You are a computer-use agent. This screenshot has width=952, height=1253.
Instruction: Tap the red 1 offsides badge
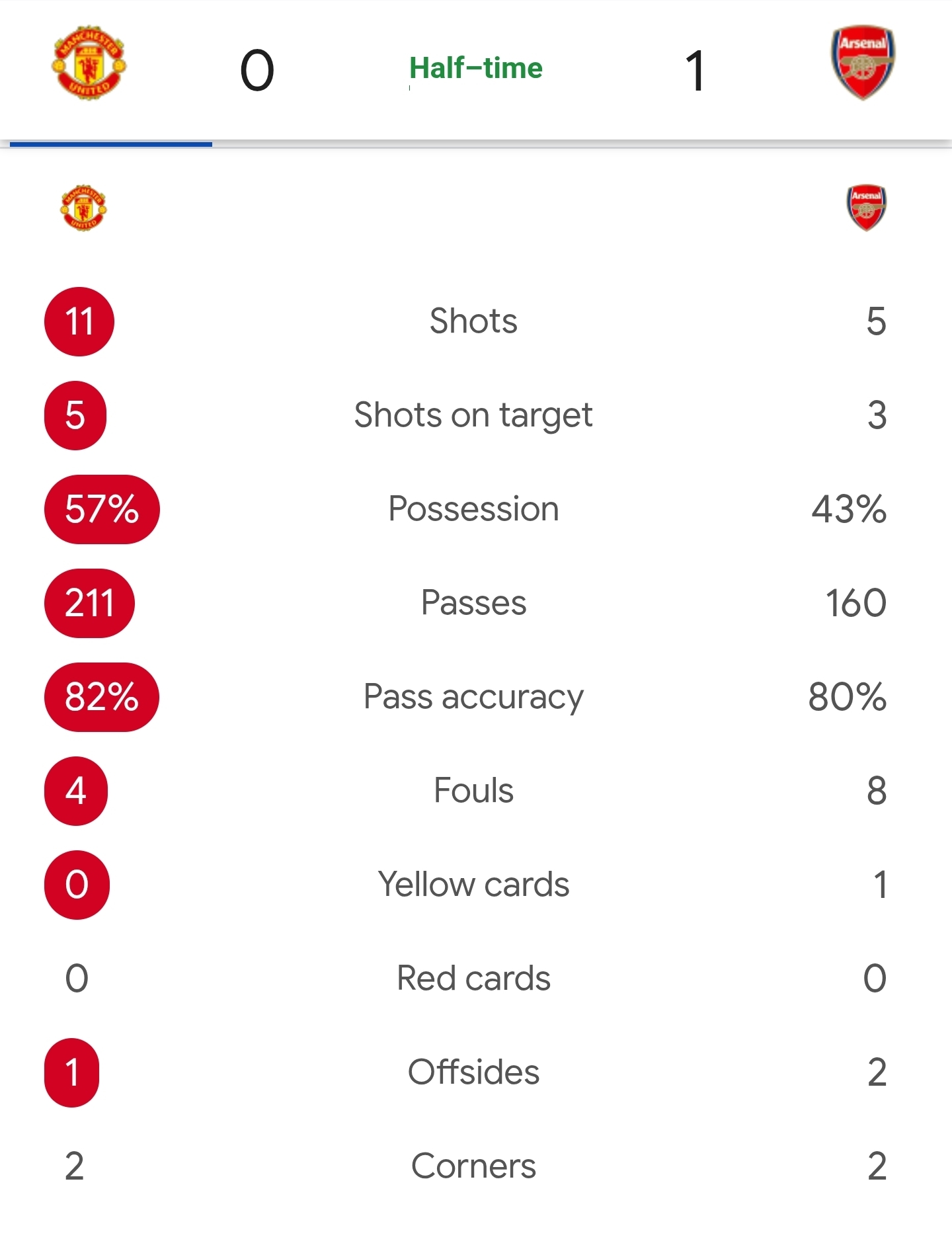click(72, 1072)
